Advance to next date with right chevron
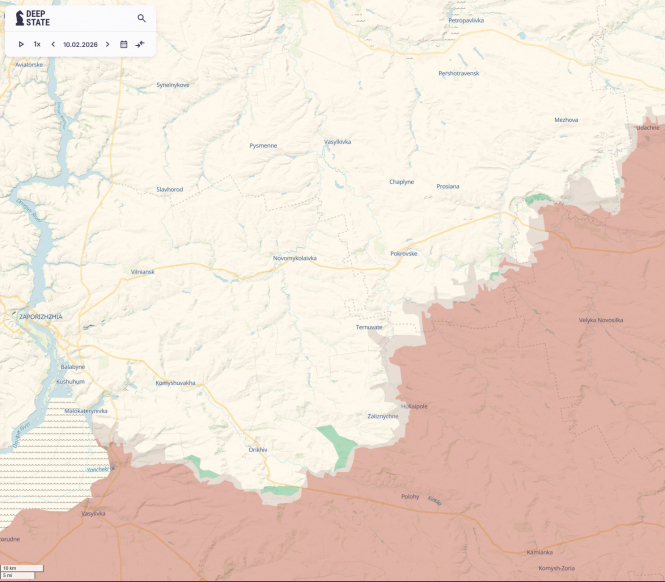 point(108,44)
